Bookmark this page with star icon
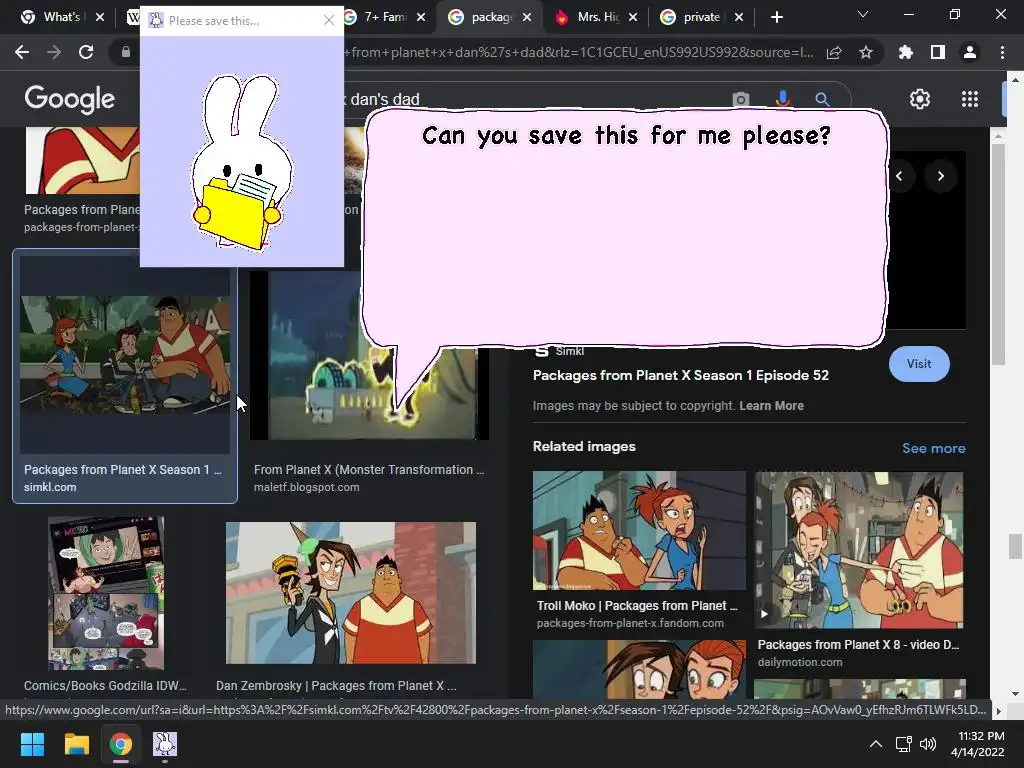The image size is (1024, 768). tap(866, 52)
